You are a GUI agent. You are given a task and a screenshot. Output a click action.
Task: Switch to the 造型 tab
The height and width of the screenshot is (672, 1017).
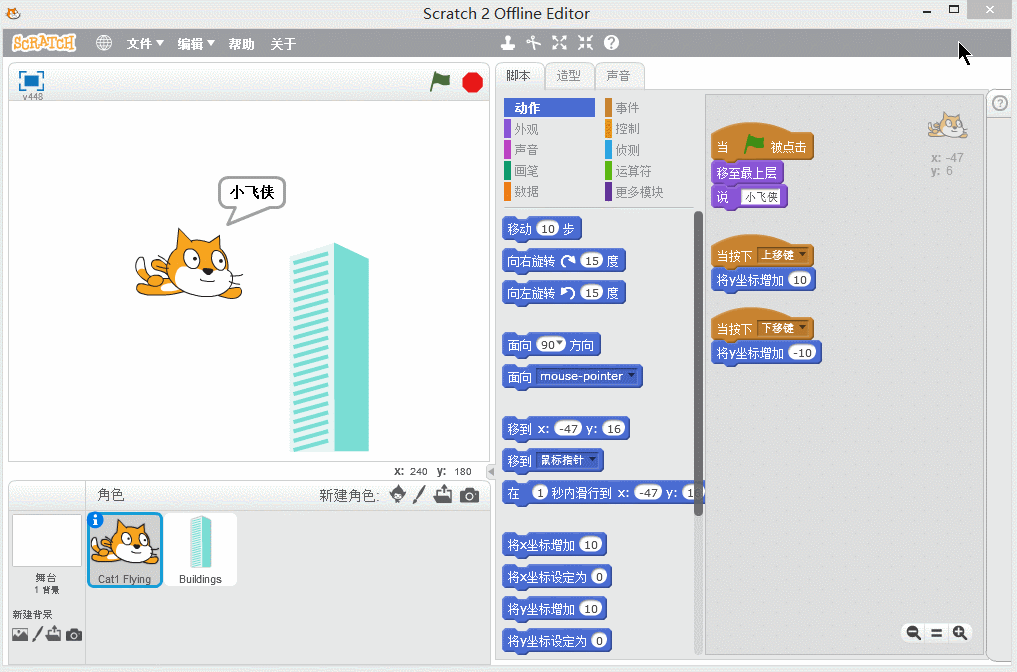click(569, 76)
